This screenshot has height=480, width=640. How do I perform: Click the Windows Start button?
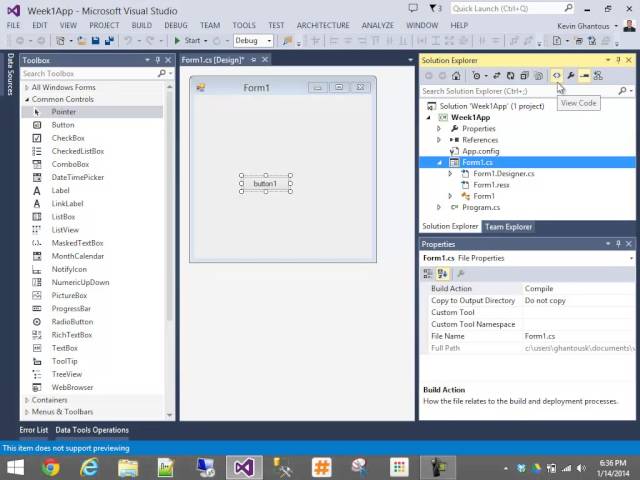16,467
